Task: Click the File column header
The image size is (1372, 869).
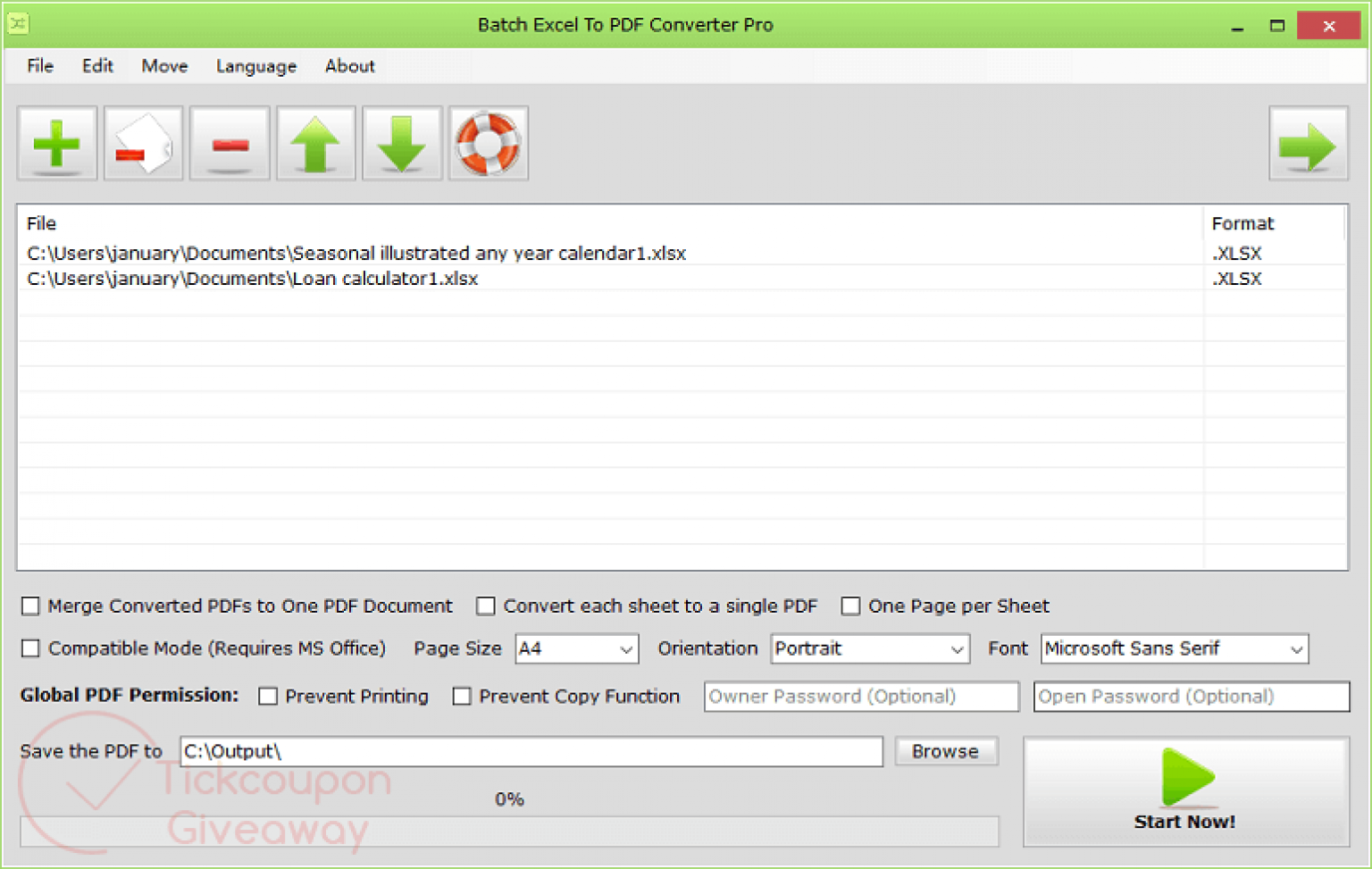Action: 610,223
